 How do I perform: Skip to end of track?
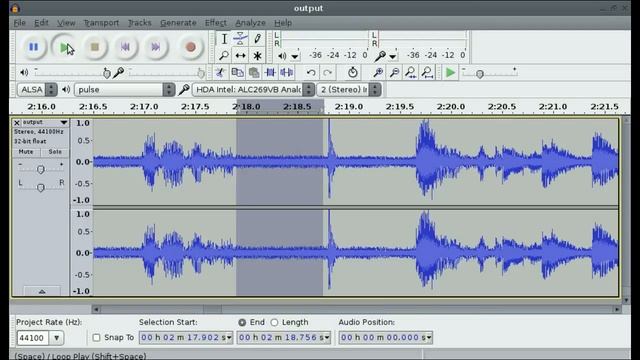point(156,47)
